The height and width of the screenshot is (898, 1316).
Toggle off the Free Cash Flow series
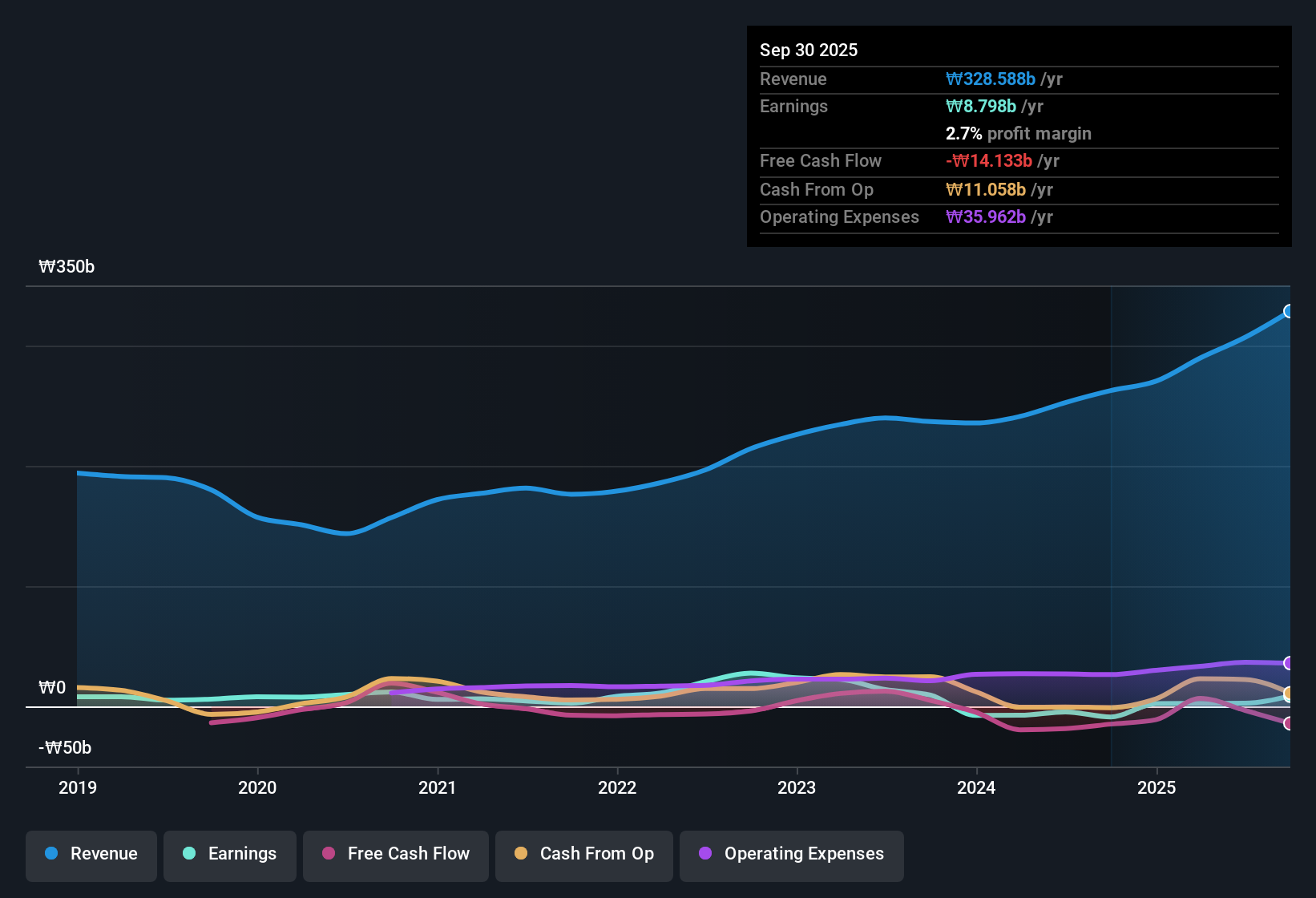coord(395,854)
